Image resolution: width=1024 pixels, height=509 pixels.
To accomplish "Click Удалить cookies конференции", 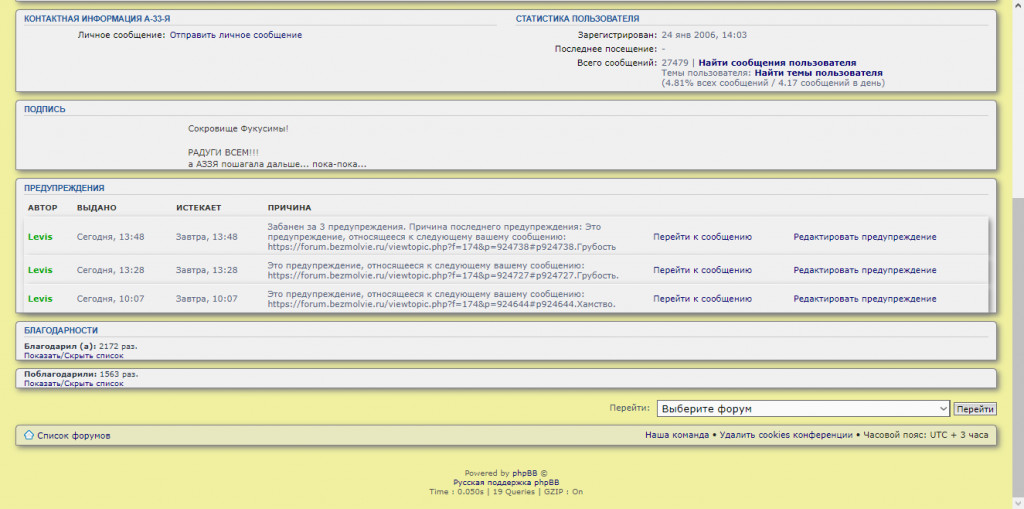I will click(x=786, y=435).
